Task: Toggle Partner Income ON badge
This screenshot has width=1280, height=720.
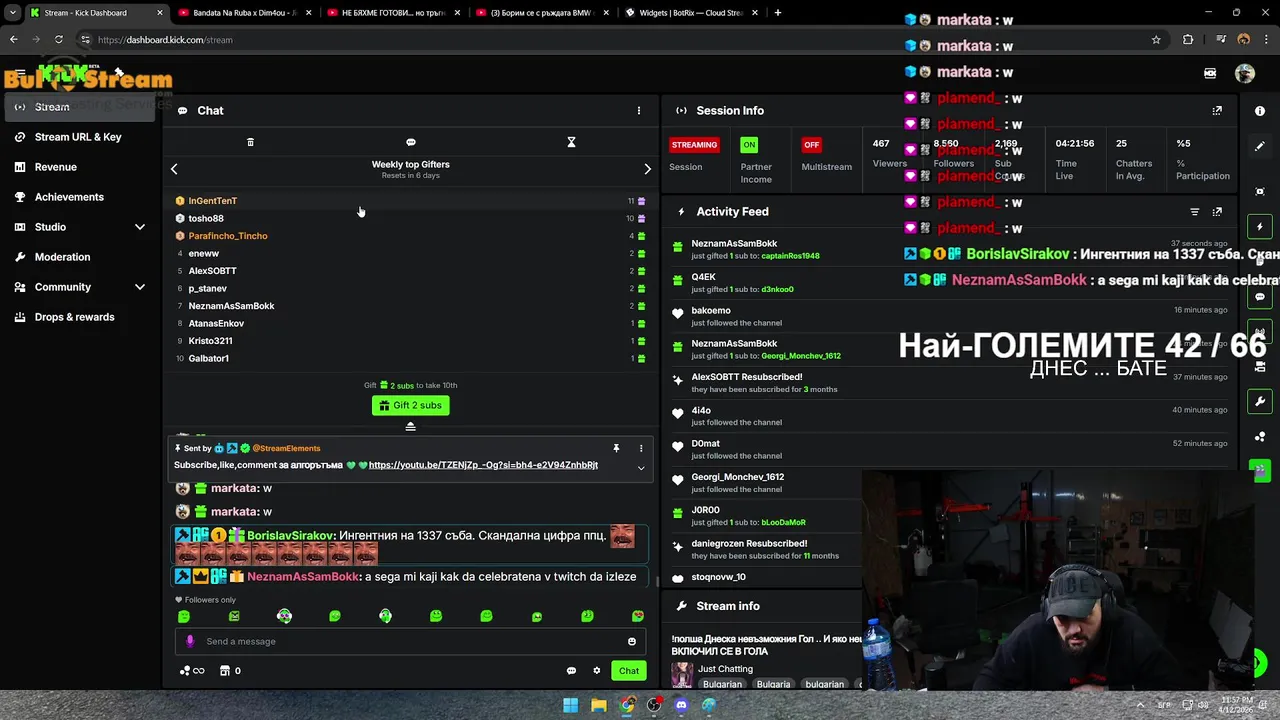Action: tap(749, 145)
